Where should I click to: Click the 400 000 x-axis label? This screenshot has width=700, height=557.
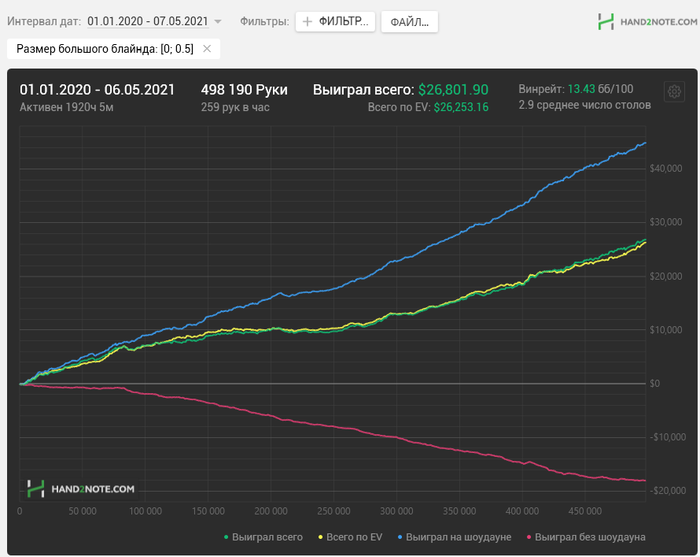click(522, 511)
